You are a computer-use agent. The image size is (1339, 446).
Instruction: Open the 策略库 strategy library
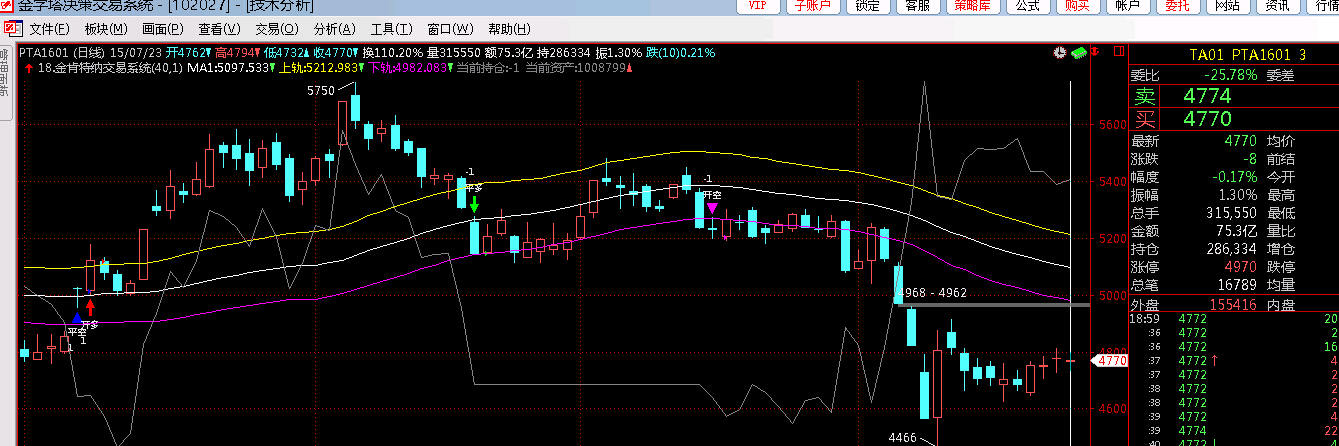pos(972,6)
